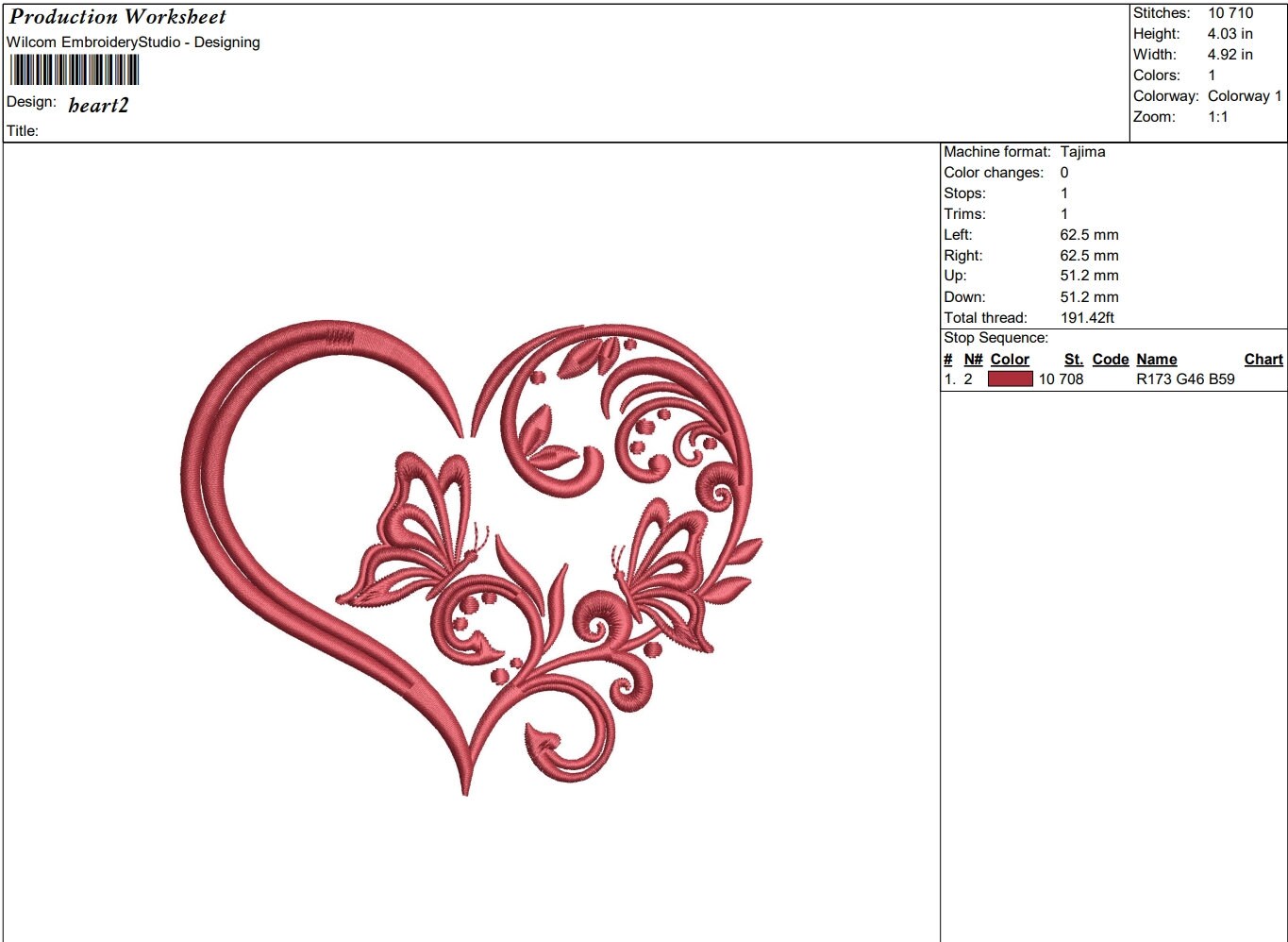Image resolution: width=1288 pixels, height=942 pixels.
Task: Click the 'Chart' column header
Action: click(1263, 360)
